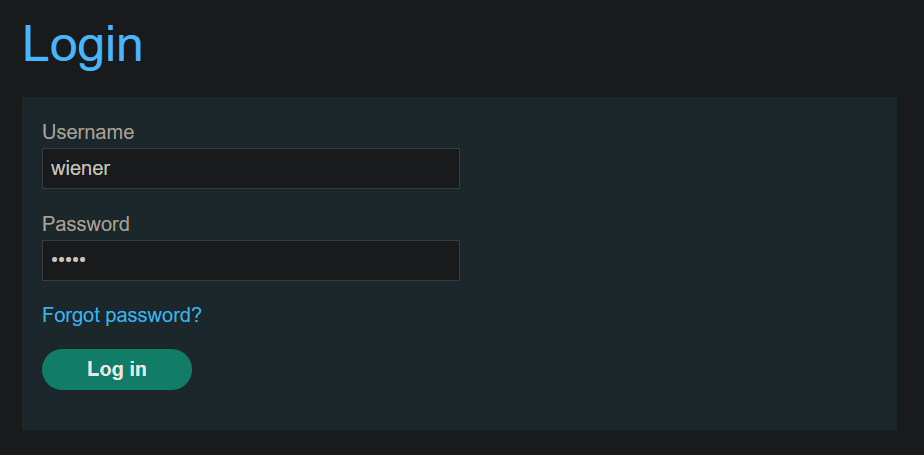Click the Username label text
This screenshot has height=455, width=924.
[88, 132]
